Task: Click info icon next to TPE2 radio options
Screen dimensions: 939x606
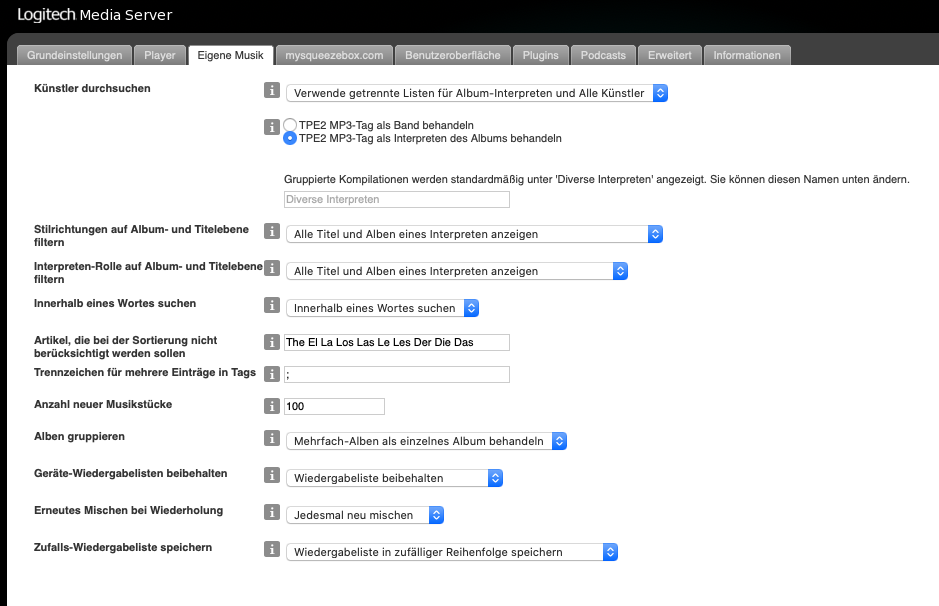Action: click(271, 127)
